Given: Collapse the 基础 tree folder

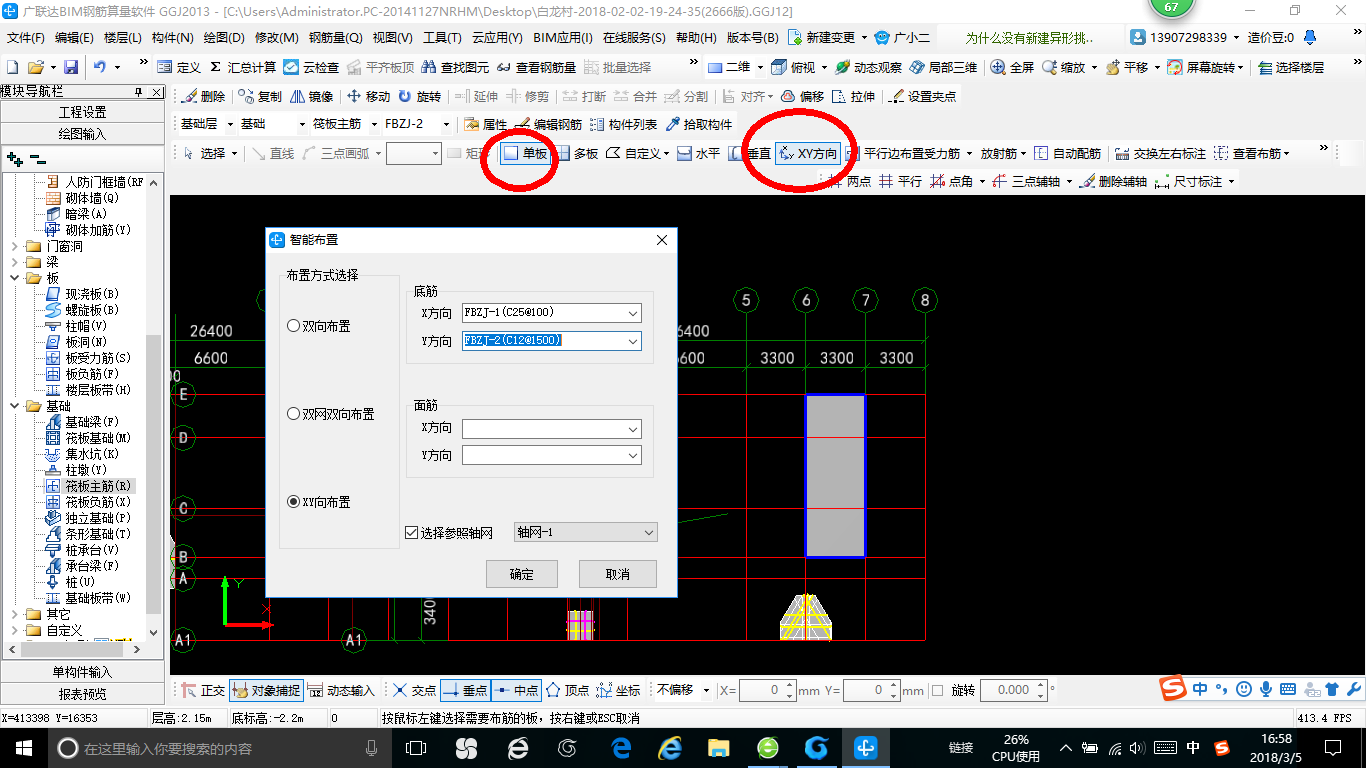Looking at the screenshot, I should click(x=16, y=406).
